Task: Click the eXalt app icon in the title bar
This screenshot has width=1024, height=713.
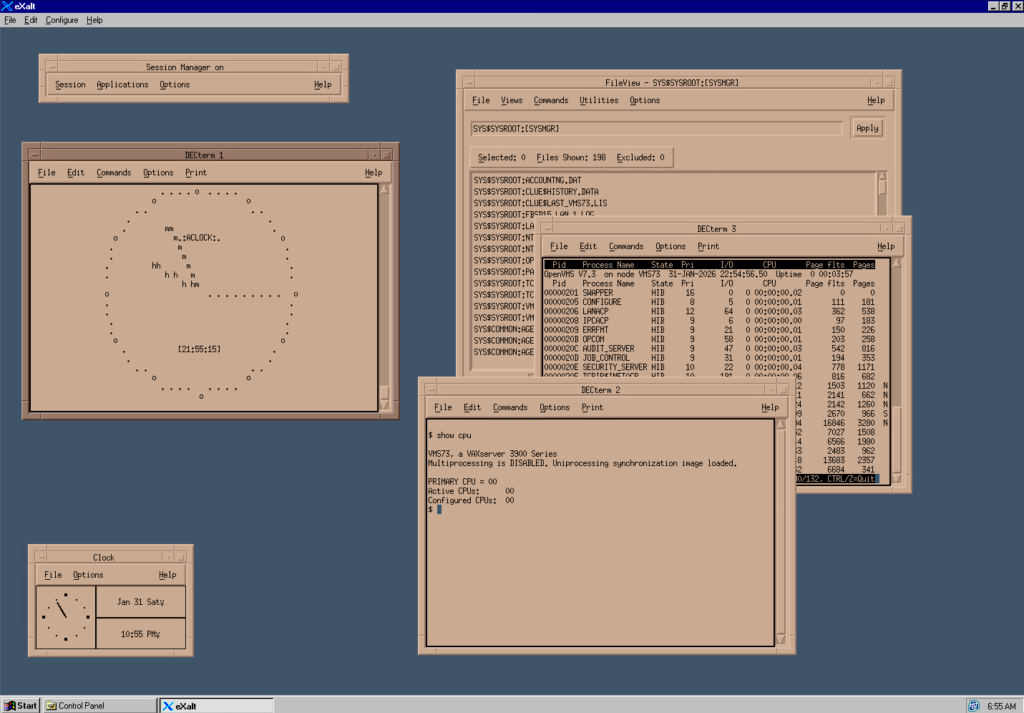Action: coord(8,6)
